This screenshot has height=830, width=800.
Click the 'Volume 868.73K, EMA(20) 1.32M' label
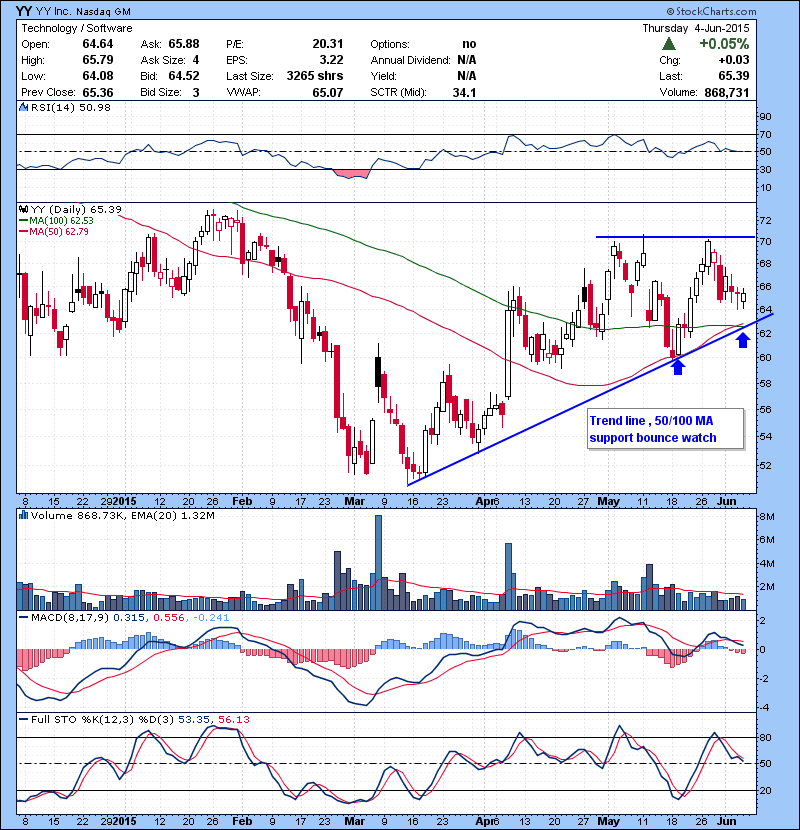click(x=123, y=515)
